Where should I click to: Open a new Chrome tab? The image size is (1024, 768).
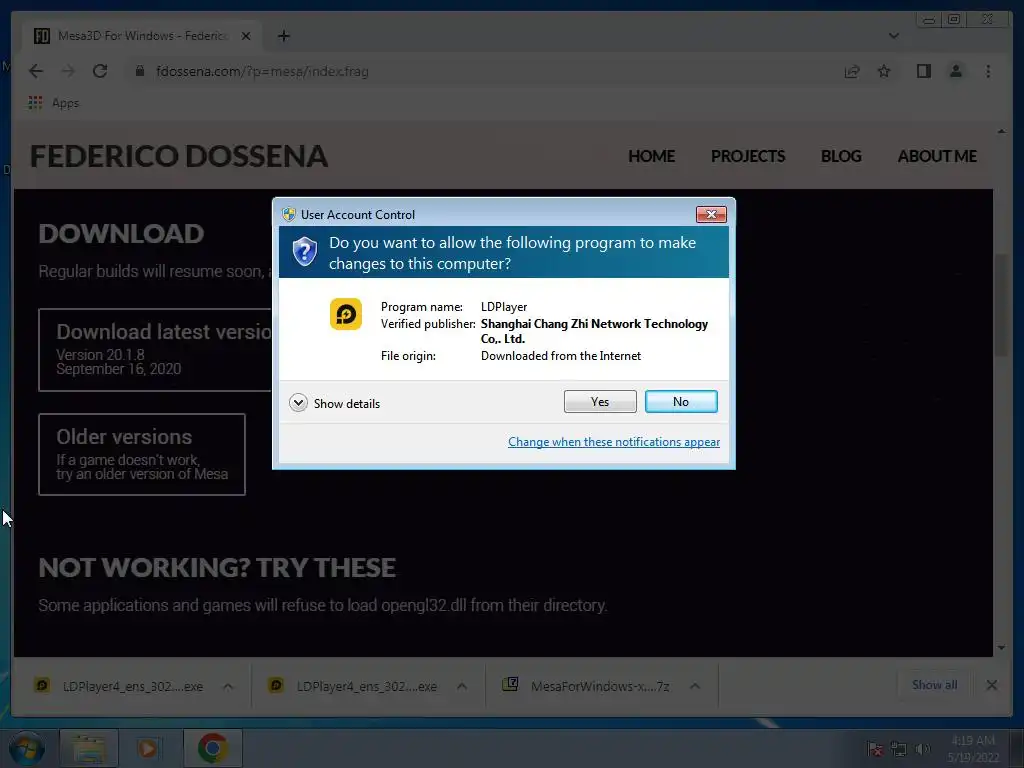point(283,36)
